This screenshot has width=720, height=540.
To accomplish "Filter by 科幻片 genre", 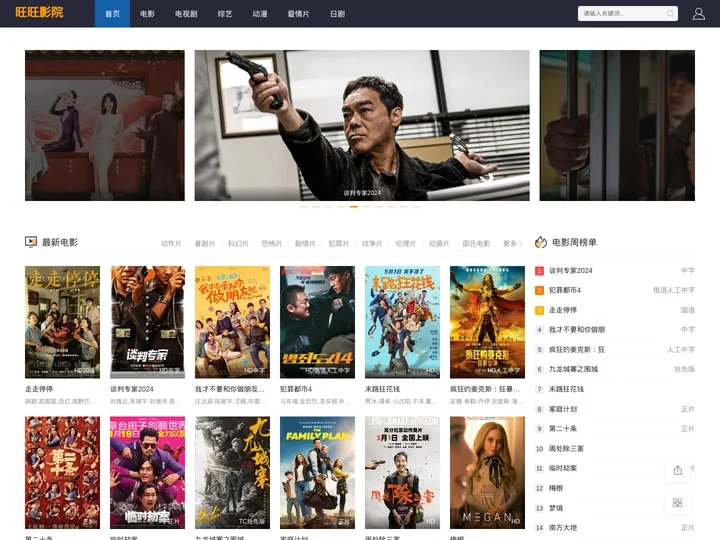I will pyautogui.click(x=238, y=243).
